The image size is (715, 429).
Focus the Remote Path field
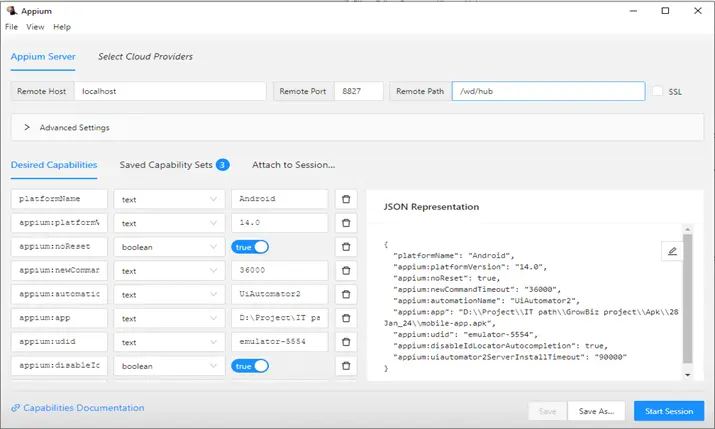tap(549, 91)
